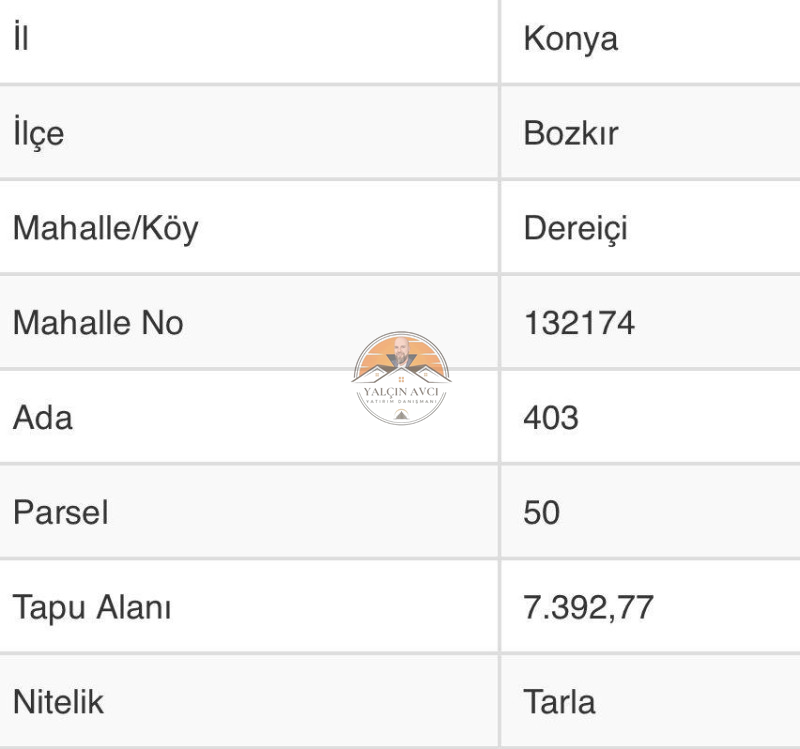
Task: Select the Dereiçi value
Action: [x=576, y=229]
